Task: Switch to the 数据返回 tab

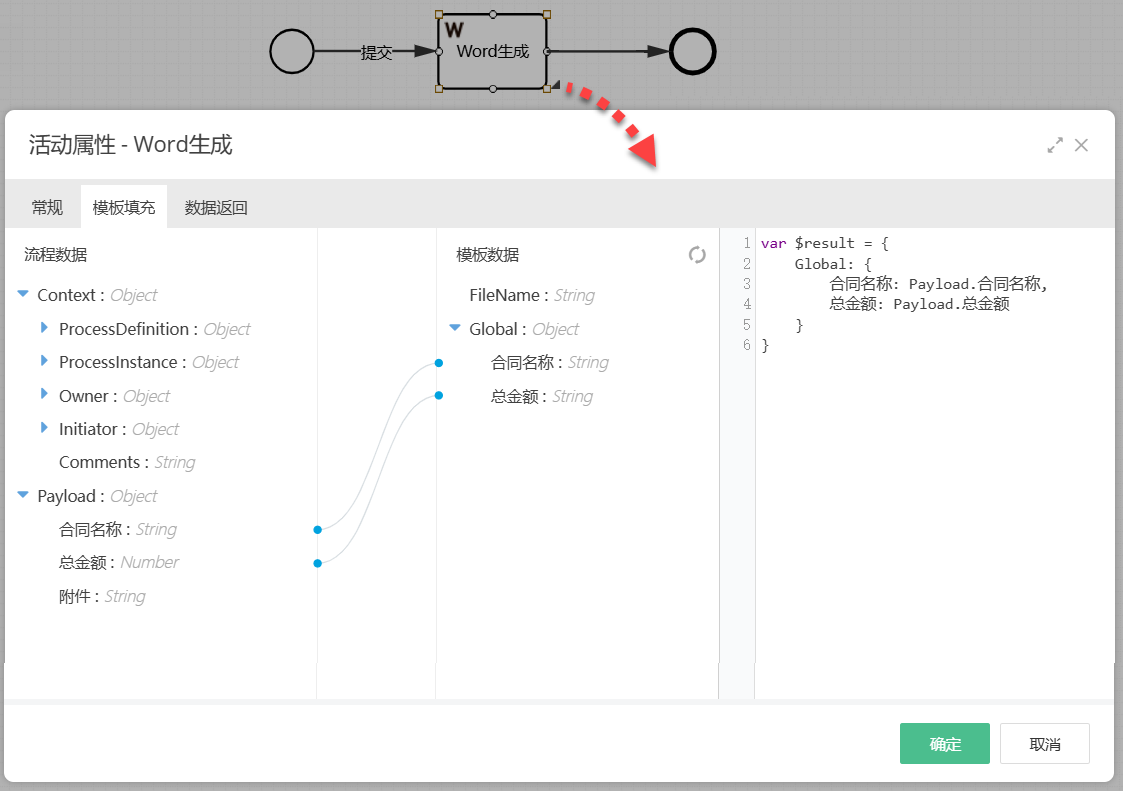Action: point(216,207)
